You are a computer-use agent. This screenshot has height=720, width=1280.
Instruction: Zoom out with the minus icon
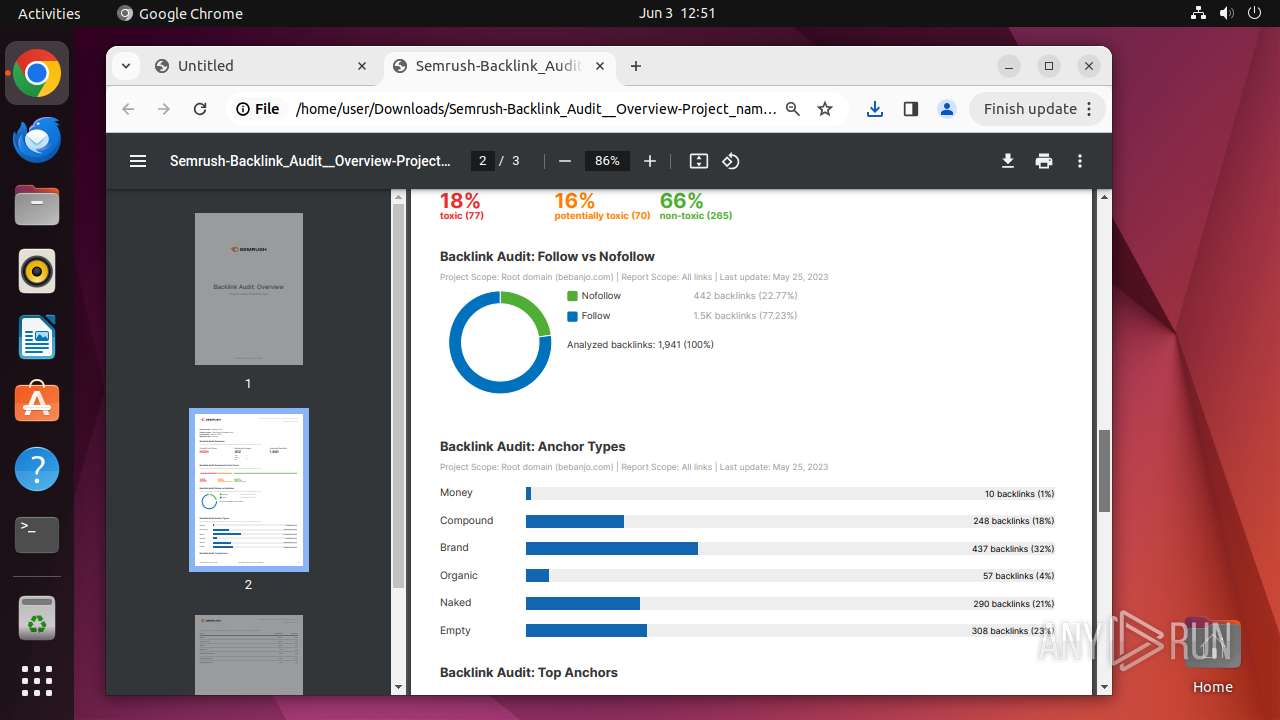pyautogui.click(x=565, y=161)
